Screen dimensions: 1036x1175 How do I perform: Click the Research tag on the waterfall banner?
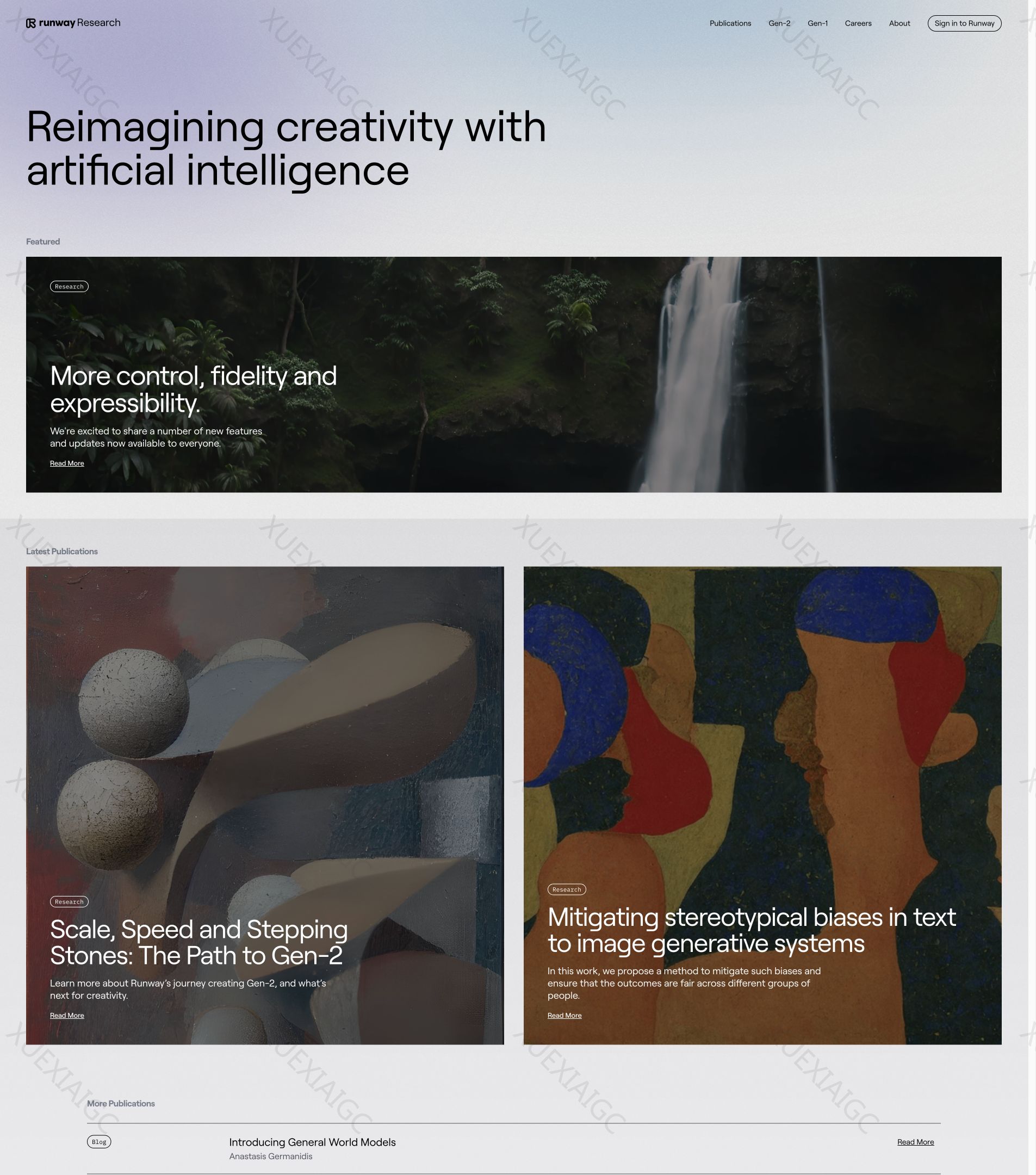pyautogui.click(x=69, y=286)
